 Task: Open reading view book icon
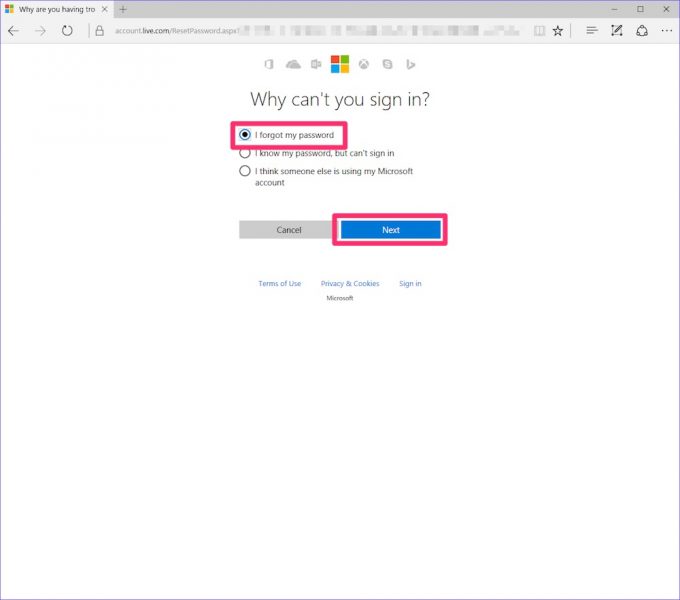point(539,31)
